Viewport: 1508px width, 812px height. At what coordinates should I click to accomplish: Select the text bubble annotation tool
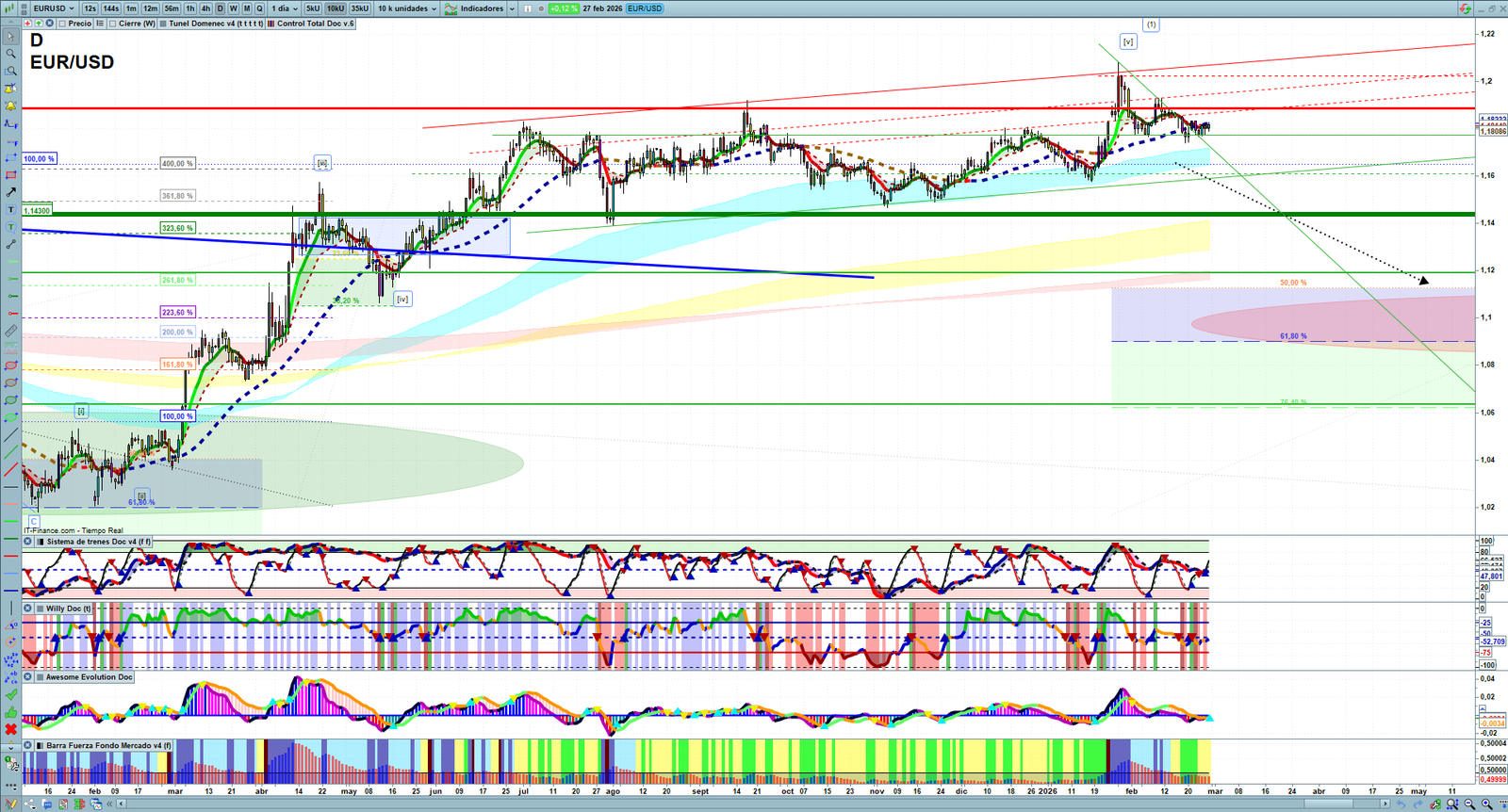pyautogui.click(x=11, y=227)
